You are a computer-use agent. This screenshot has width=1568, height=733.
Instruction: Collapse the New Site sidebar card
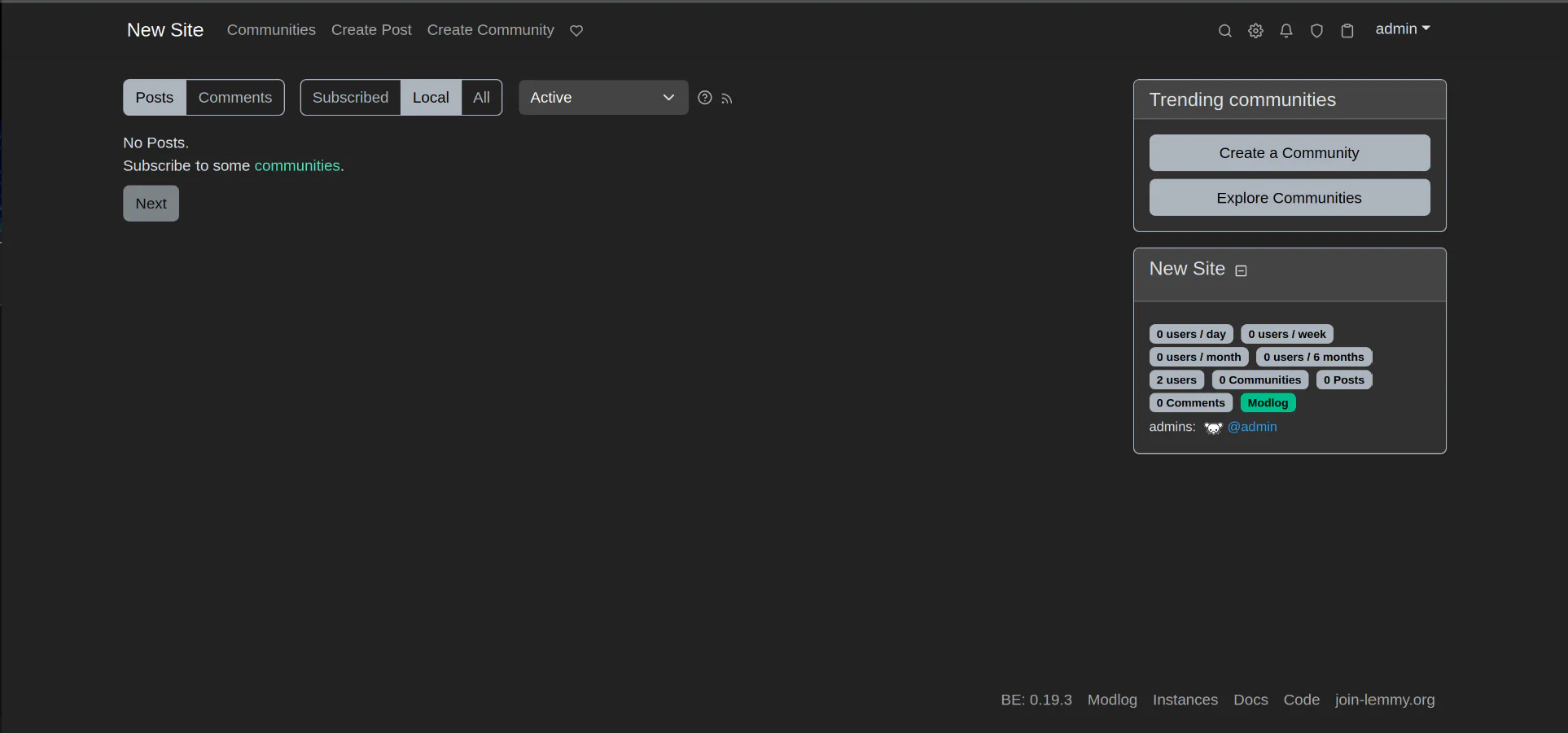1241,270
